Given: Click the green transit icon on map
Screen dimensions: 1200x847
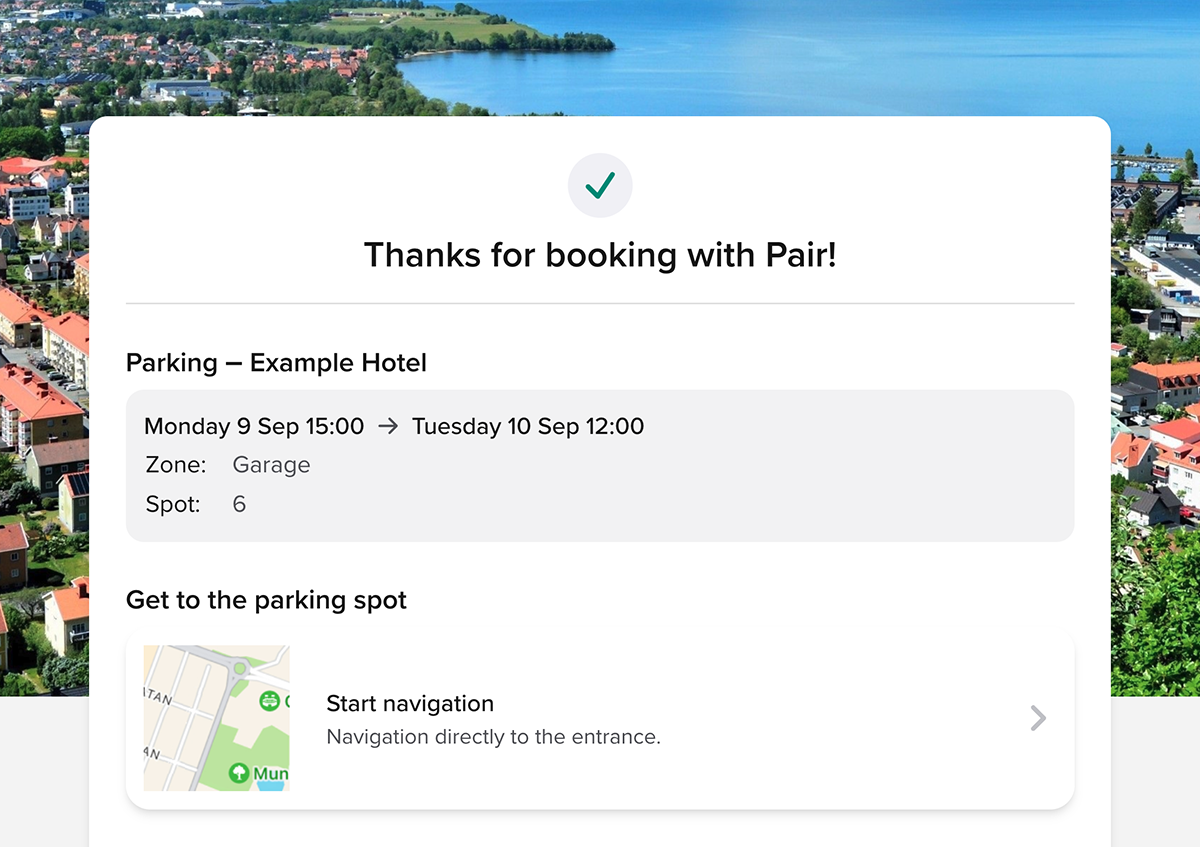Looking at the screenshot, I should coord(269,701).
